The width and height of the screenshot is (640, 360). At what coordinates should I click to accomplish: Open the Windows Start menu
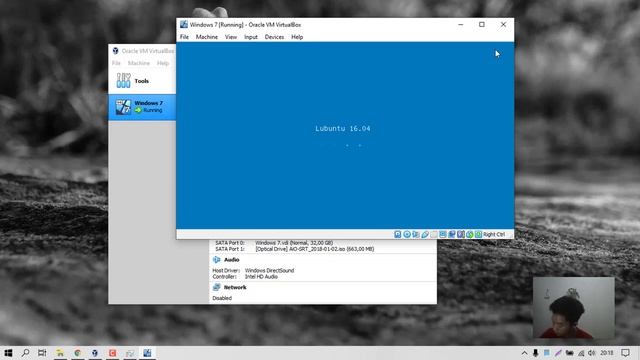point(8,353)
